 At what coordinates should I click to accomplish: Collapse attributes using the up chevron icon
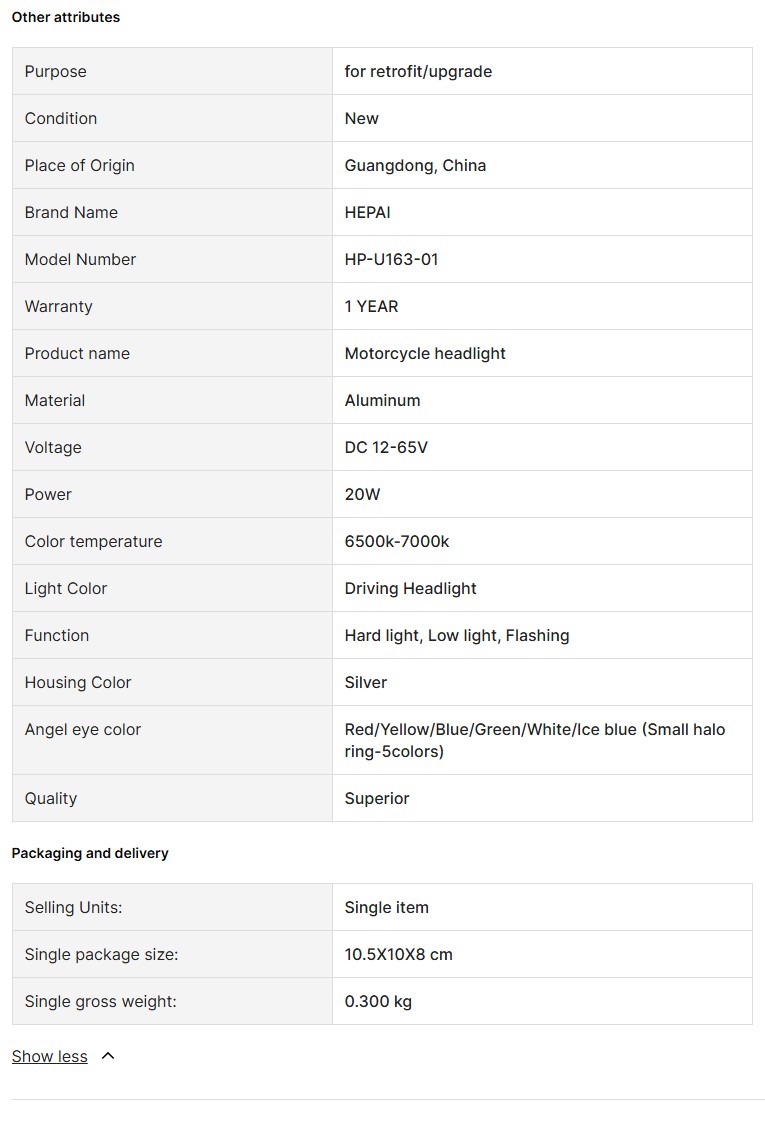(108, 1056)
